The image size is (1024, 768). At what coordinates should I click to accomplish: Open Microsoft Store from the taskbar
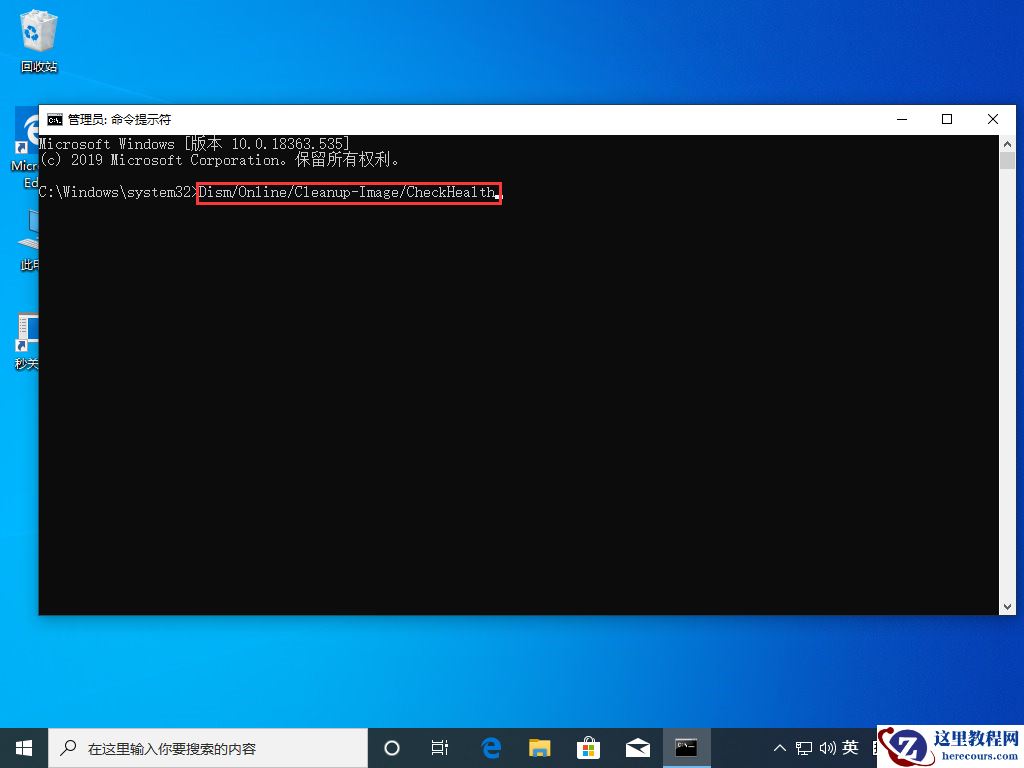click(588, 747)
